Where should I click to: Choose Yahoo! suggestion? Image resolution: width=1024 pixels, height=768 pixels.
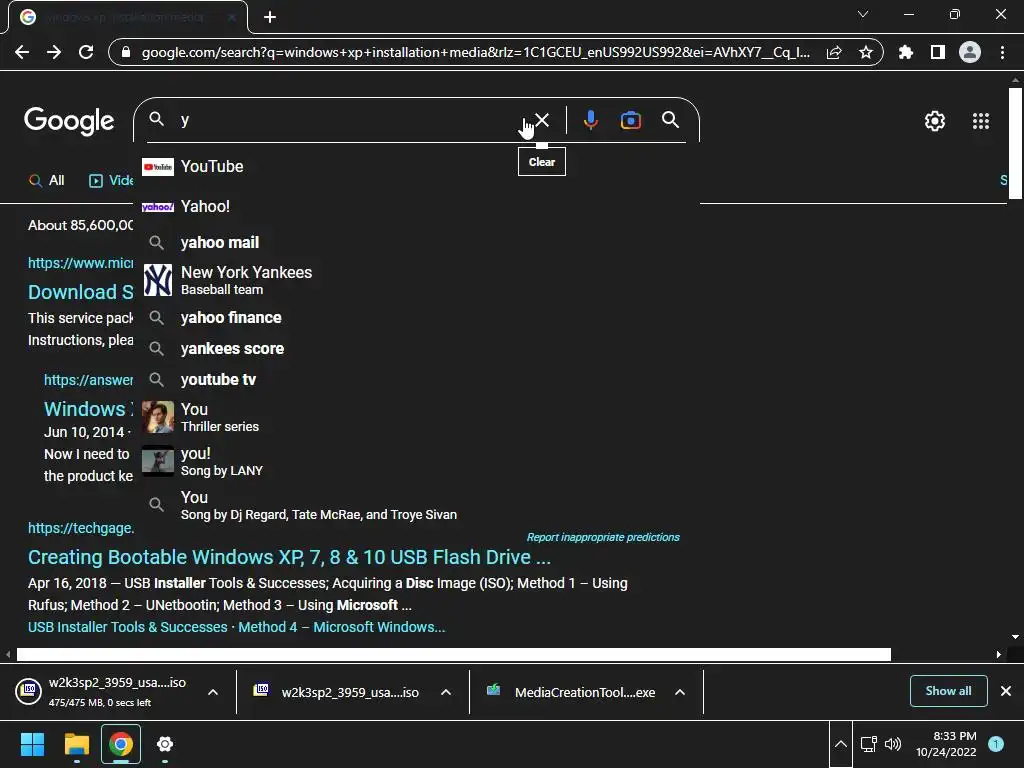coord(415,206)
